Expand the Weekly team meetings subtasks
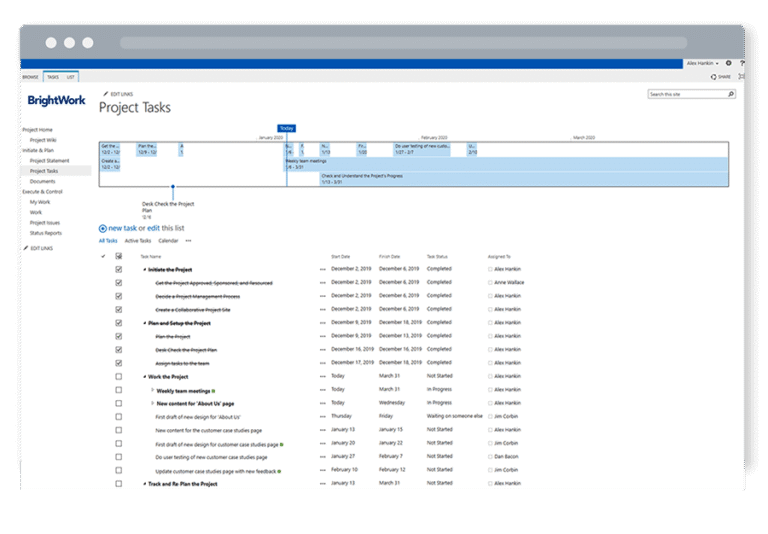The image size is (768, 534). pos(152,390)
